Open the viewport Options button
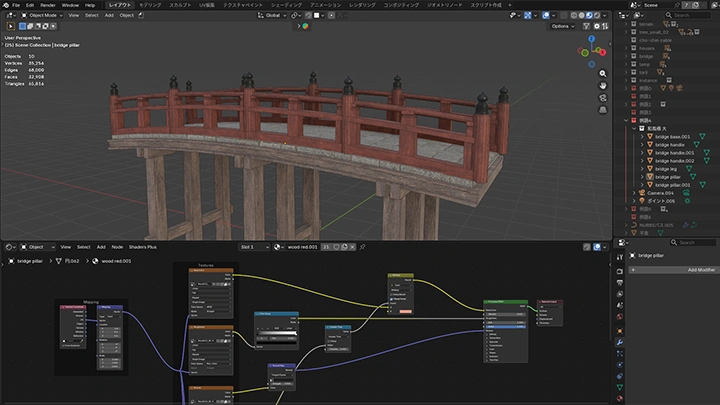 (562, 27)
